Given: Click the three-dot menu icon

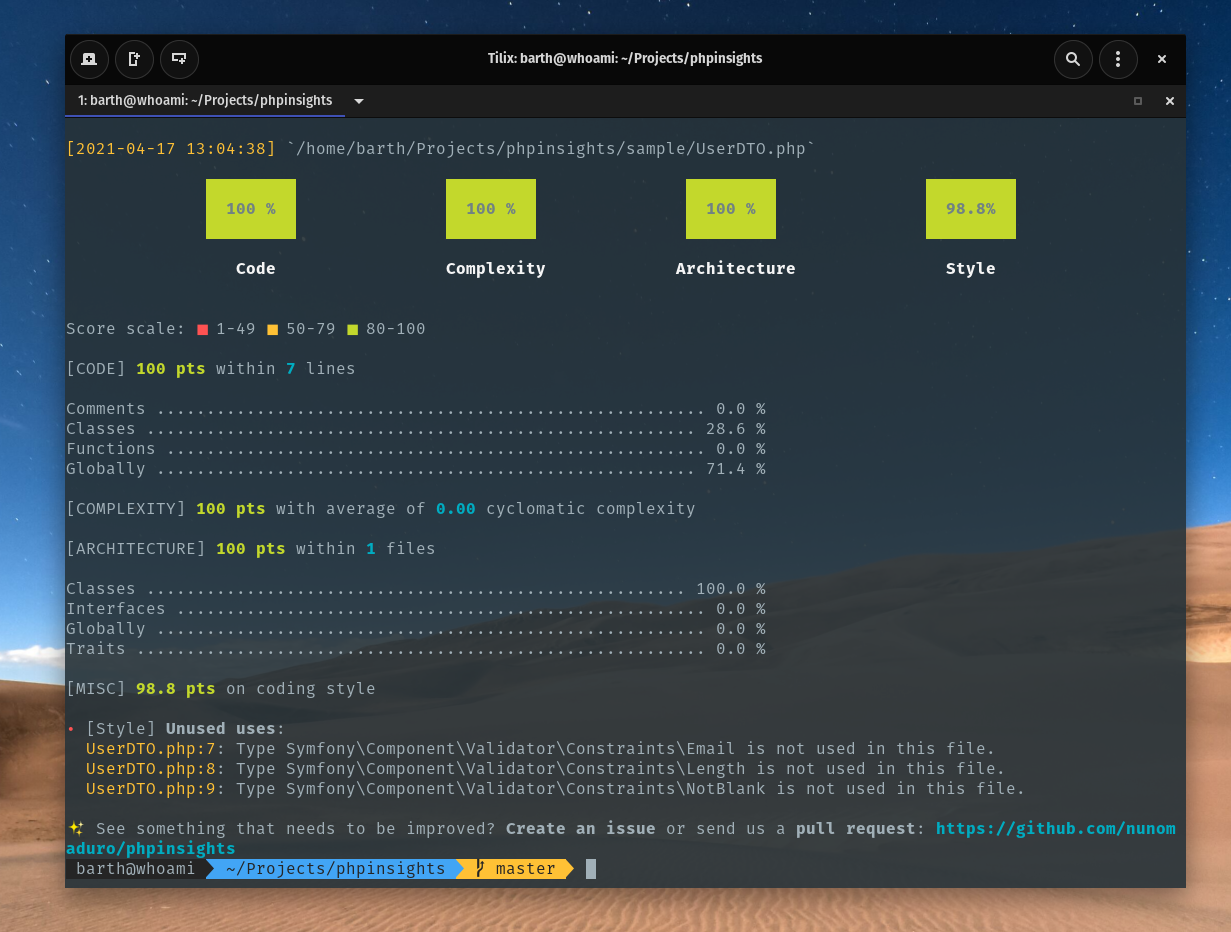Looking at the screenshot, I should 1118,59.
